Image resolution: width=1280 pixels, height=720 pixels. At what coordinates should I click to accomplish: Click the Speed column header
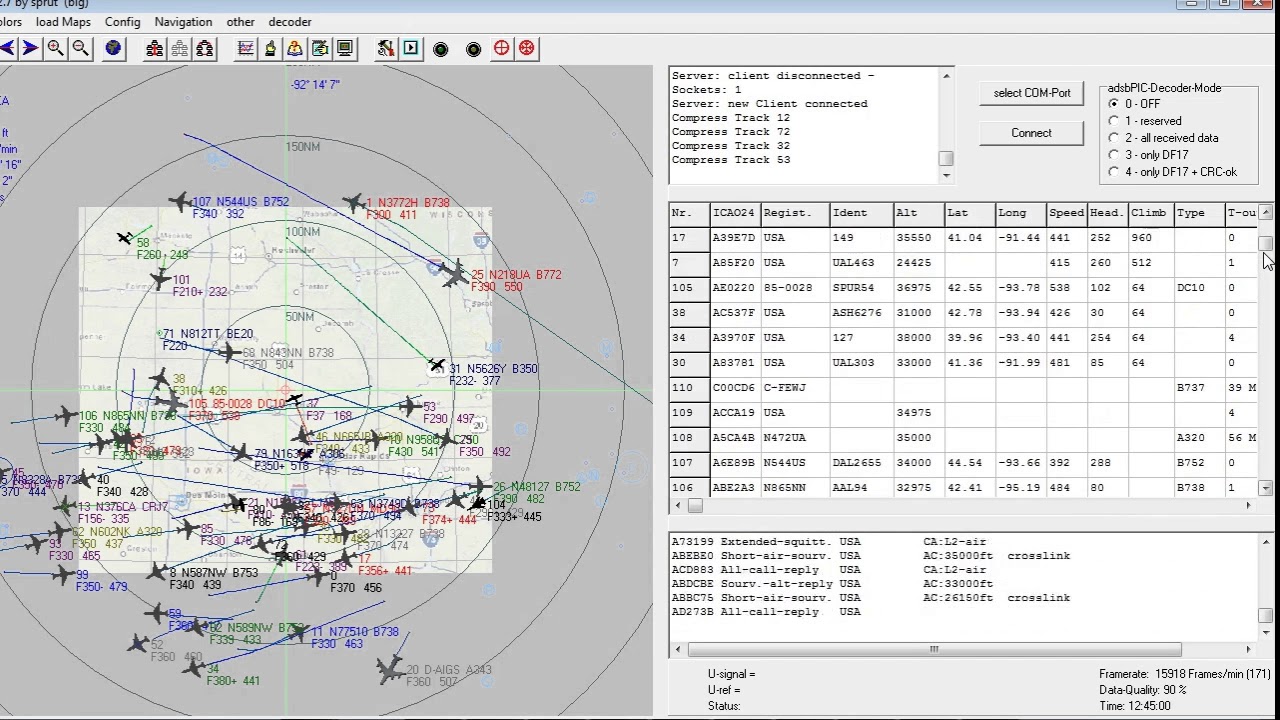tap(1066, 213)
